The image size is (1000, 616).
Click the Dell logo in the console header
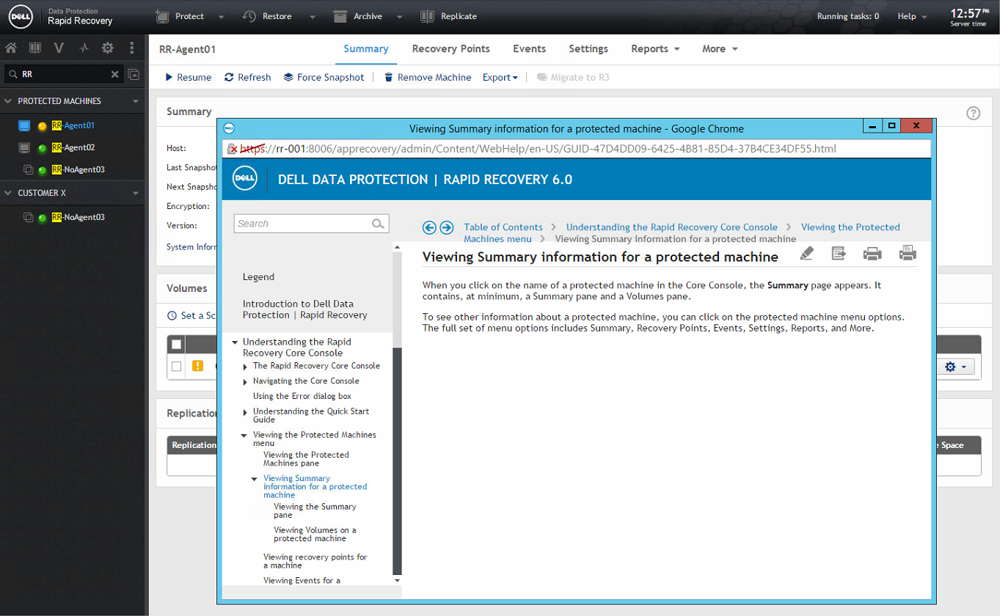(x=20, y=17)
